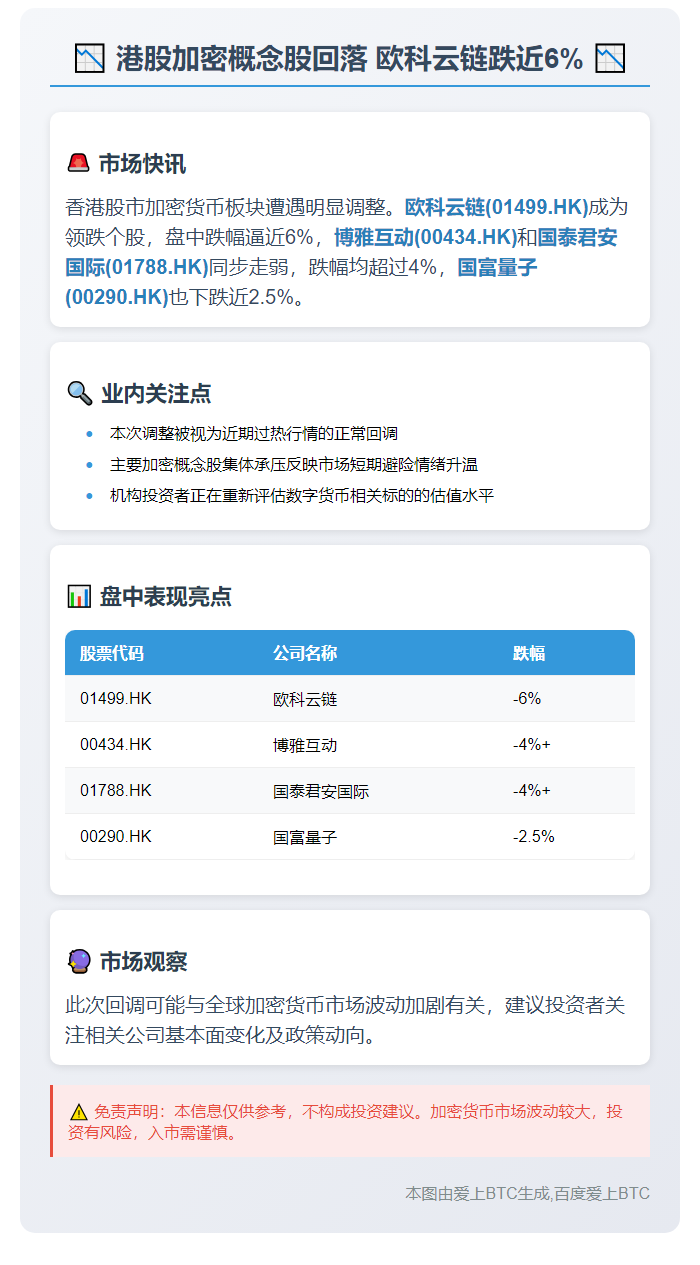
Task: Click the 国富量子(00290.HK) highlighted text
Action: pyautogui.click(x=301, y=283)
